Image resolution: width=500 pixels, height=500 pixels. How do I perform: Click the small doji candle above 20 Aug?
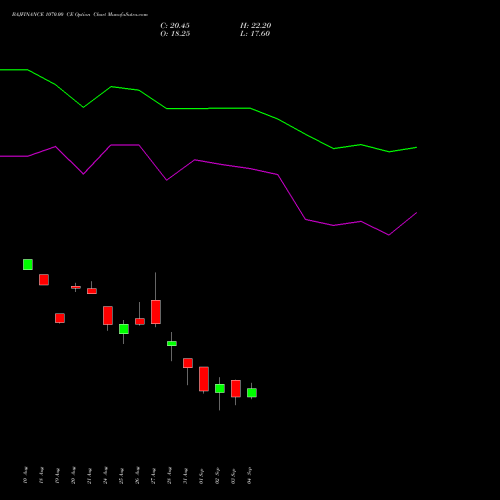tap(76, 287)
